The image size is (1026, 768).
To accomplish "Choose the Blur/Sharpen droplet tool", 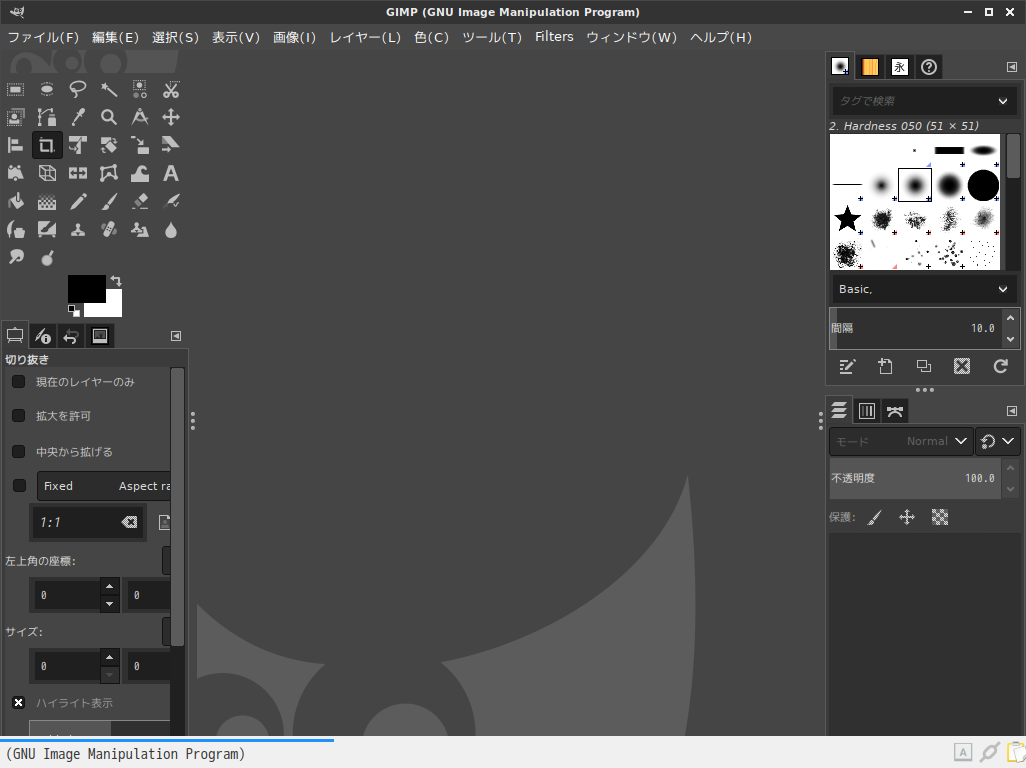I will [x=171, y=230].
